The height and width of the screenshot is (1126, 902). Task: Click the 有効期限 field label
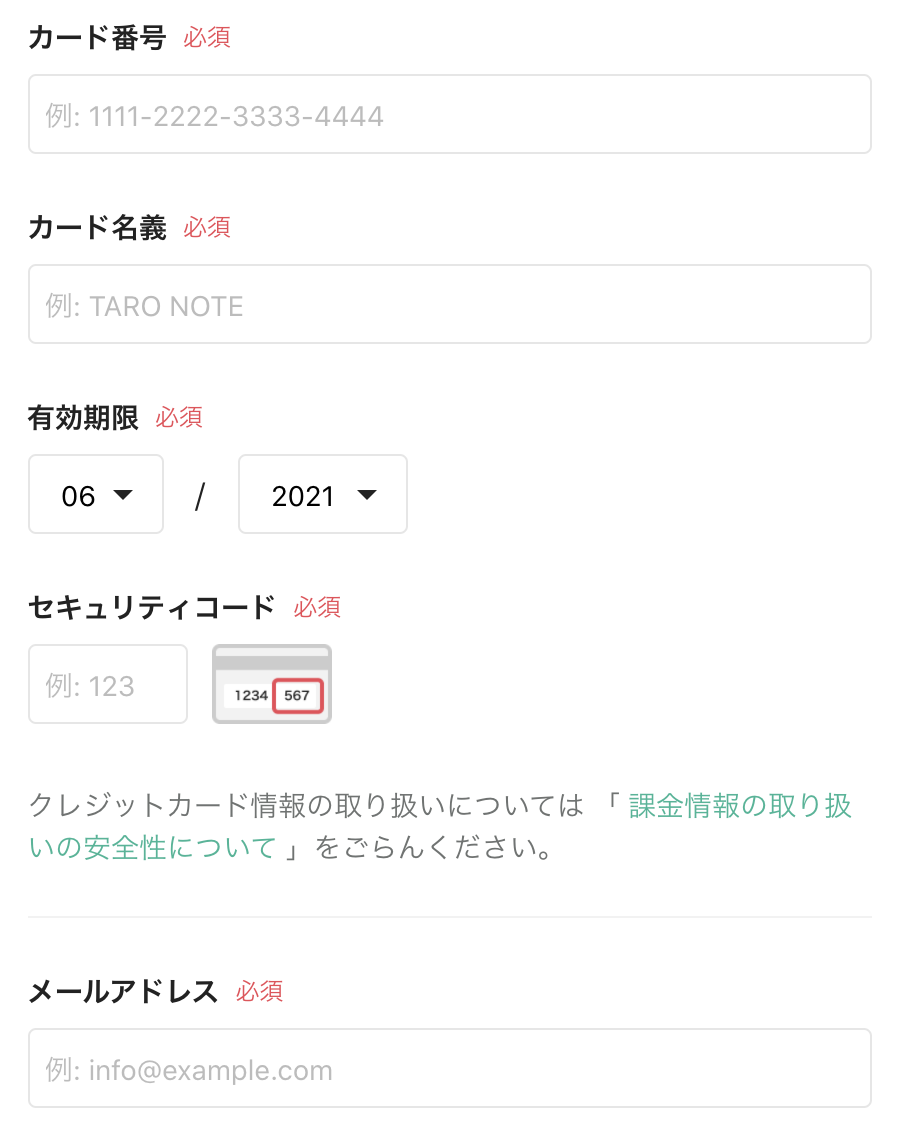tap(83, 417)
